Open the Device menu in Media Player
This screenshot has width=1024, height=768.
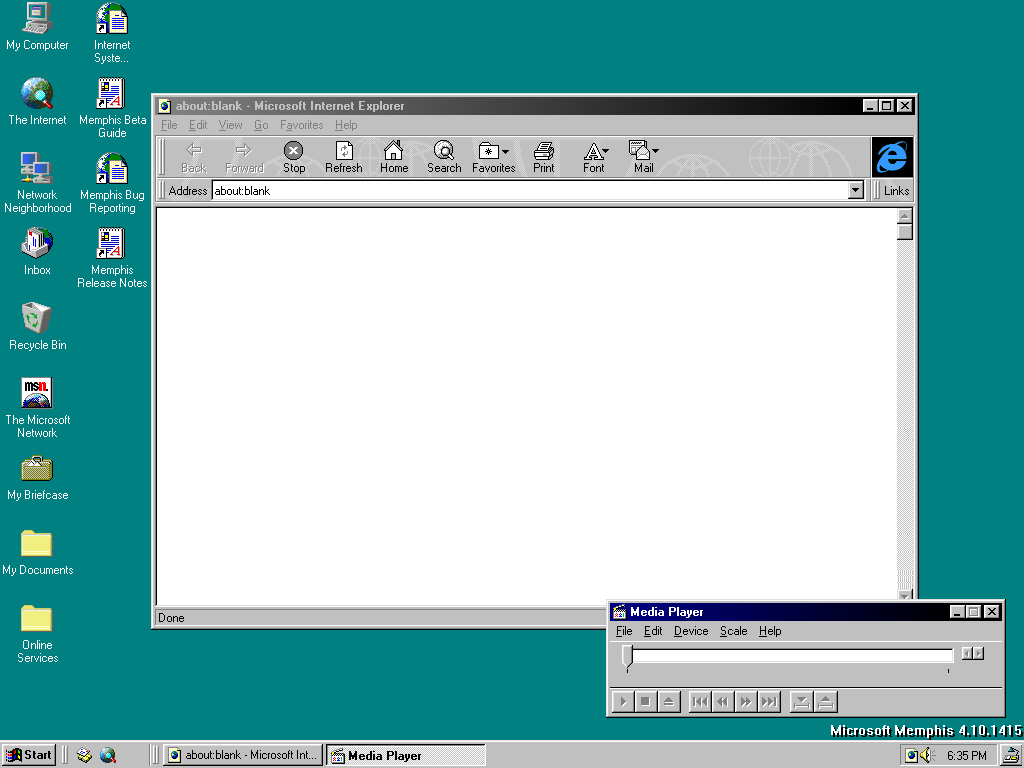point(690,631)
